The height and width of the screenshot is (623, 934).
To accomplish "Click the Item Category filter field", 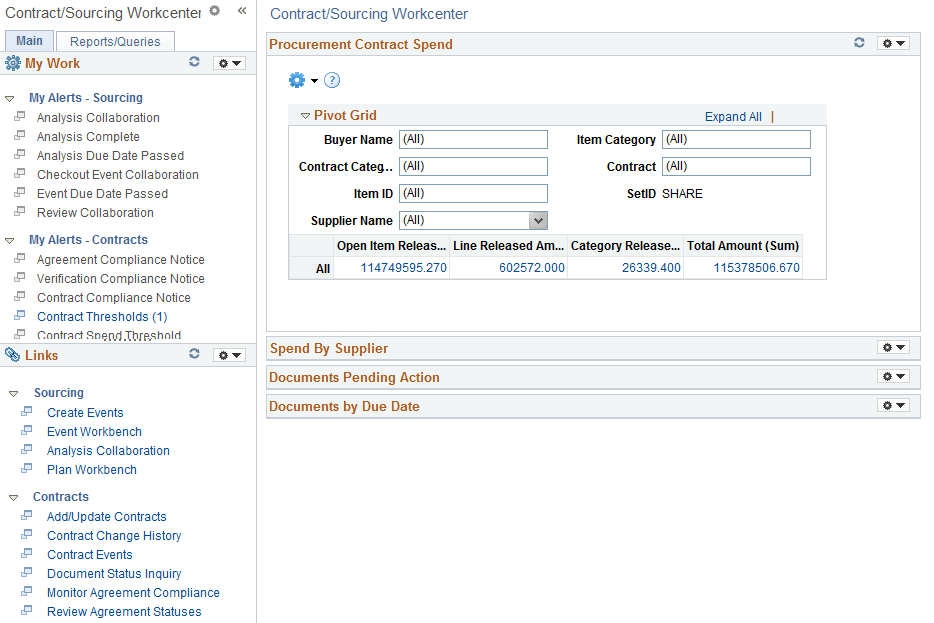I will click(x=736, y=139).
